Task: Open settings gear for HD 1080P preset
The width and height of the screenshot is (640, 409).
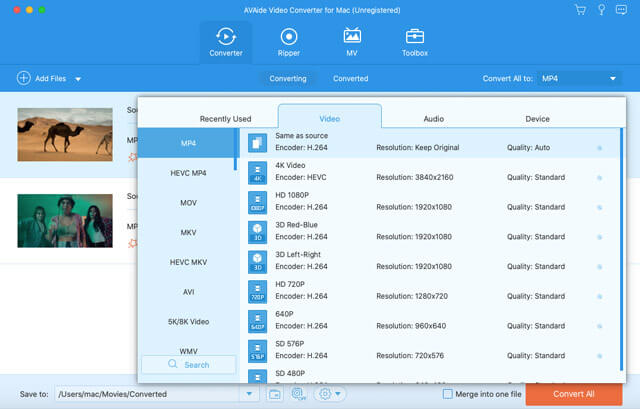Action: tap(600, 207)
